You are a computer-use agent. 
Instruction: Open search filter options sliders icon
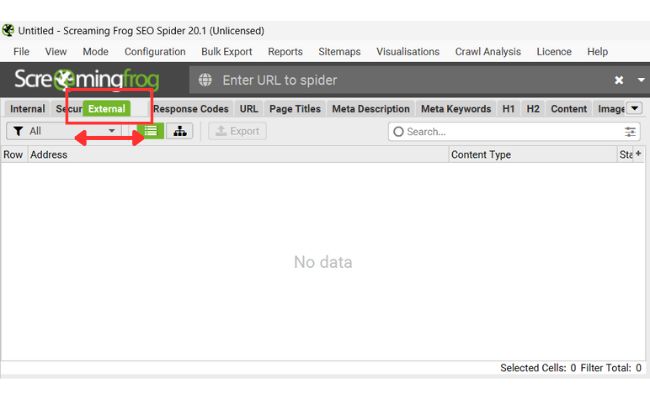pos(630,132)
